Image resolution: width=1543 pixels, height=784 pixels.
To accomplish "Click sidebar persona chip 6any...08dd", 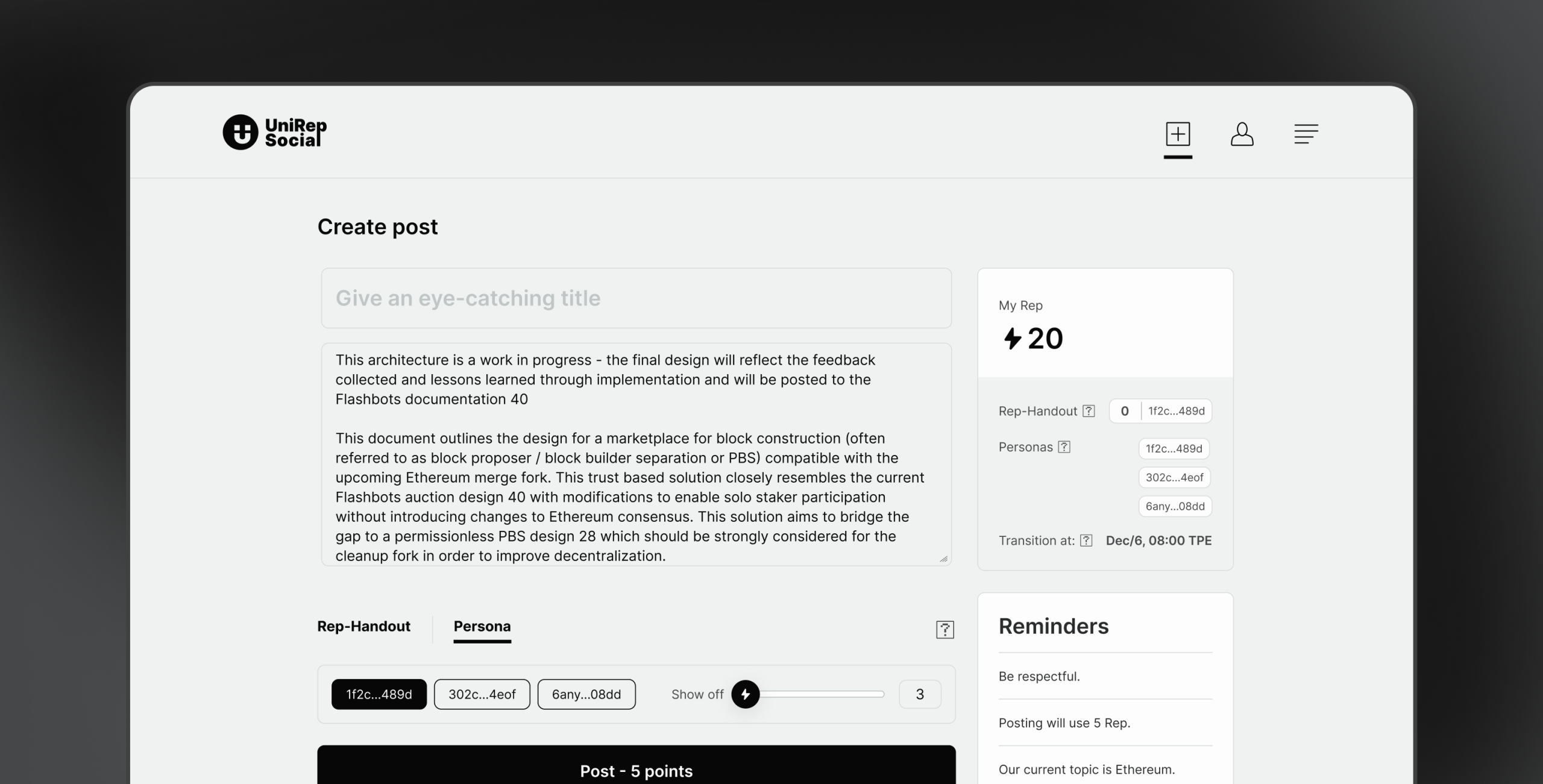I will tap(1175, 506).
